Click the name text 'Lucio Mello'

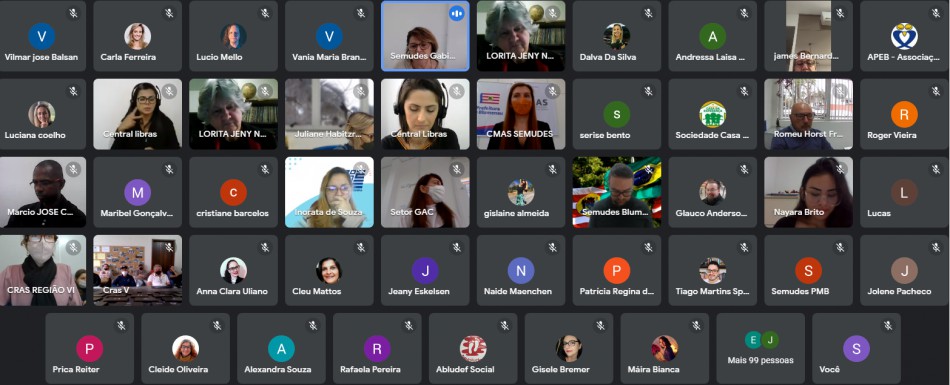click(219, 58)
